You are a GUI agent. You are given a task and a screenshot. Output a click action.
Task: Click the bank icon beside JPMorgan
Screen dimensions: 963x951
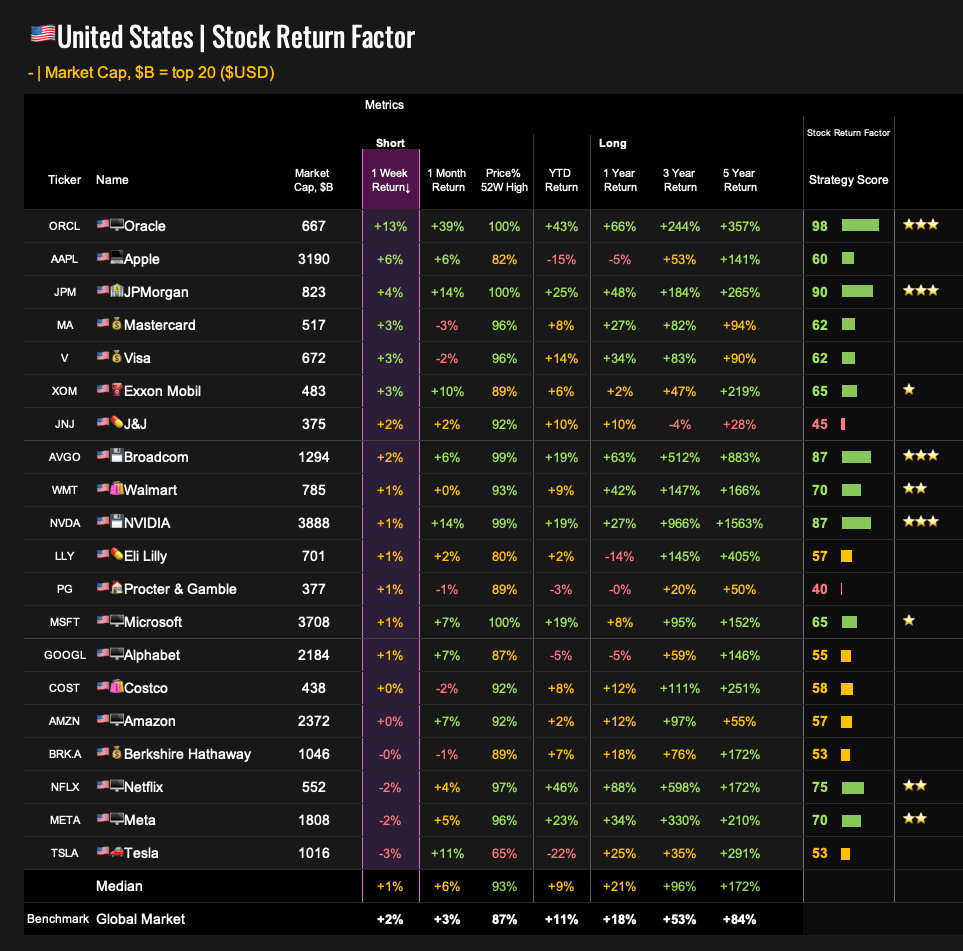click(117, 291)
